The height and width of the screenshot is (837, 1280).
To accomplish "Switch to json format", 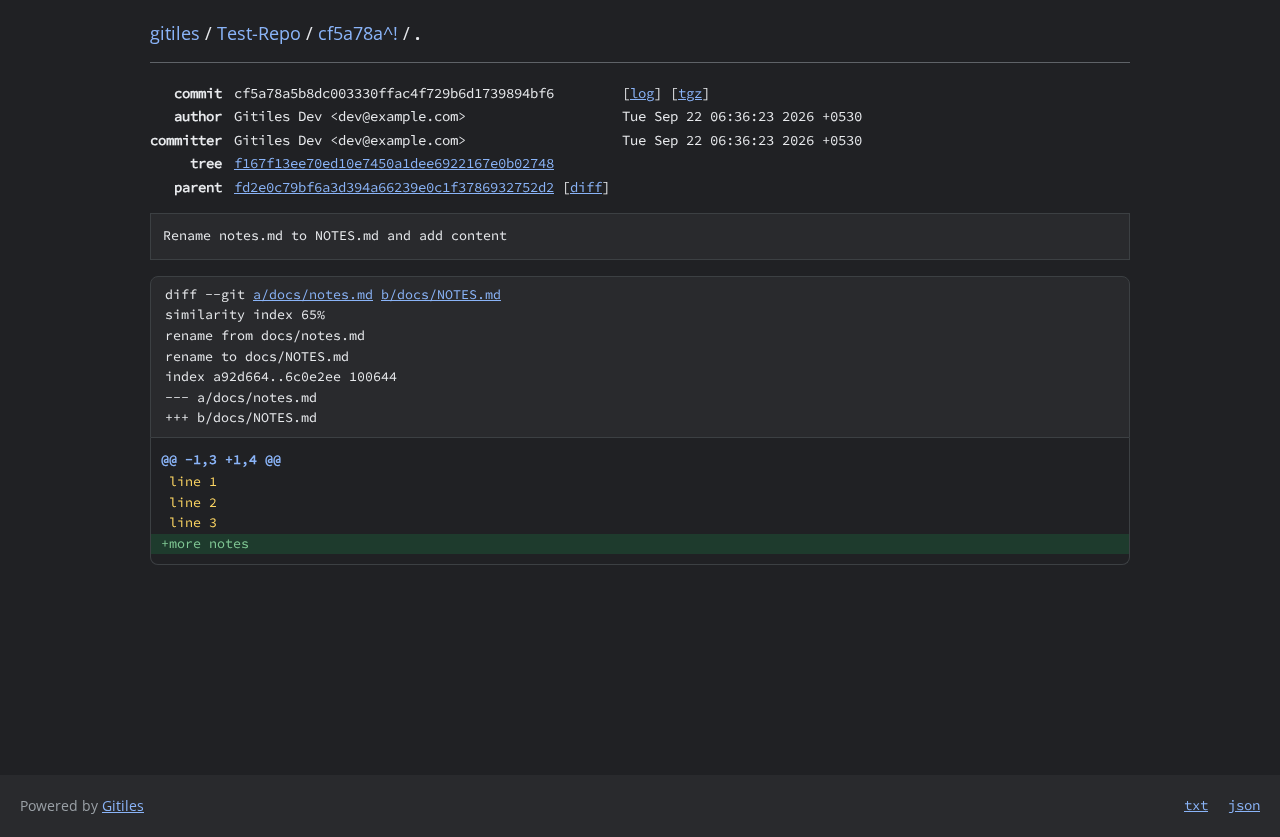I will [x=1244, y=805].
